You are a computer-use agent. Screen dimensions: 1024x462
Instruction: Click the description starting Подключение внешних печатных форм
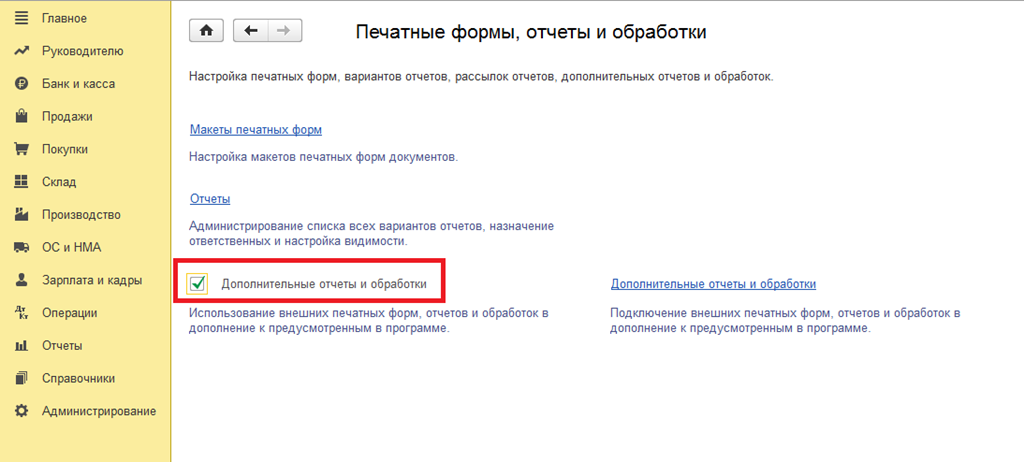click(x=786, y=321)
